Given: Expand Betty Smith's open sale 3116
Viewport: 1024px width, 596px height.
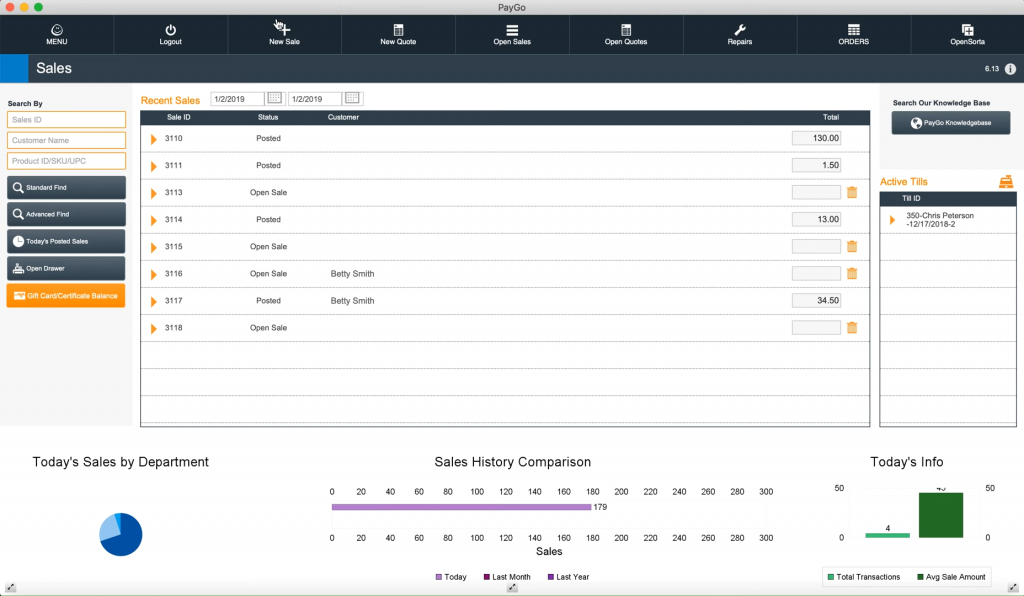Looking at the screenshot, I should click(153, 273).
